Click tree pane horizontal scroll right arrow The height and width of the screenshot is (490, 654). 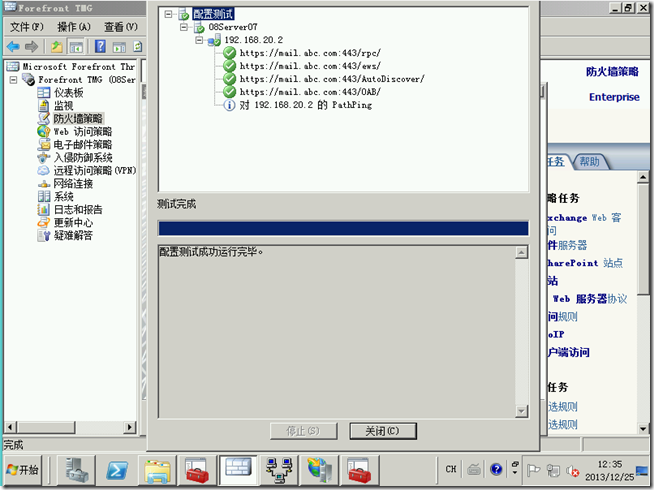click(130, 427)
